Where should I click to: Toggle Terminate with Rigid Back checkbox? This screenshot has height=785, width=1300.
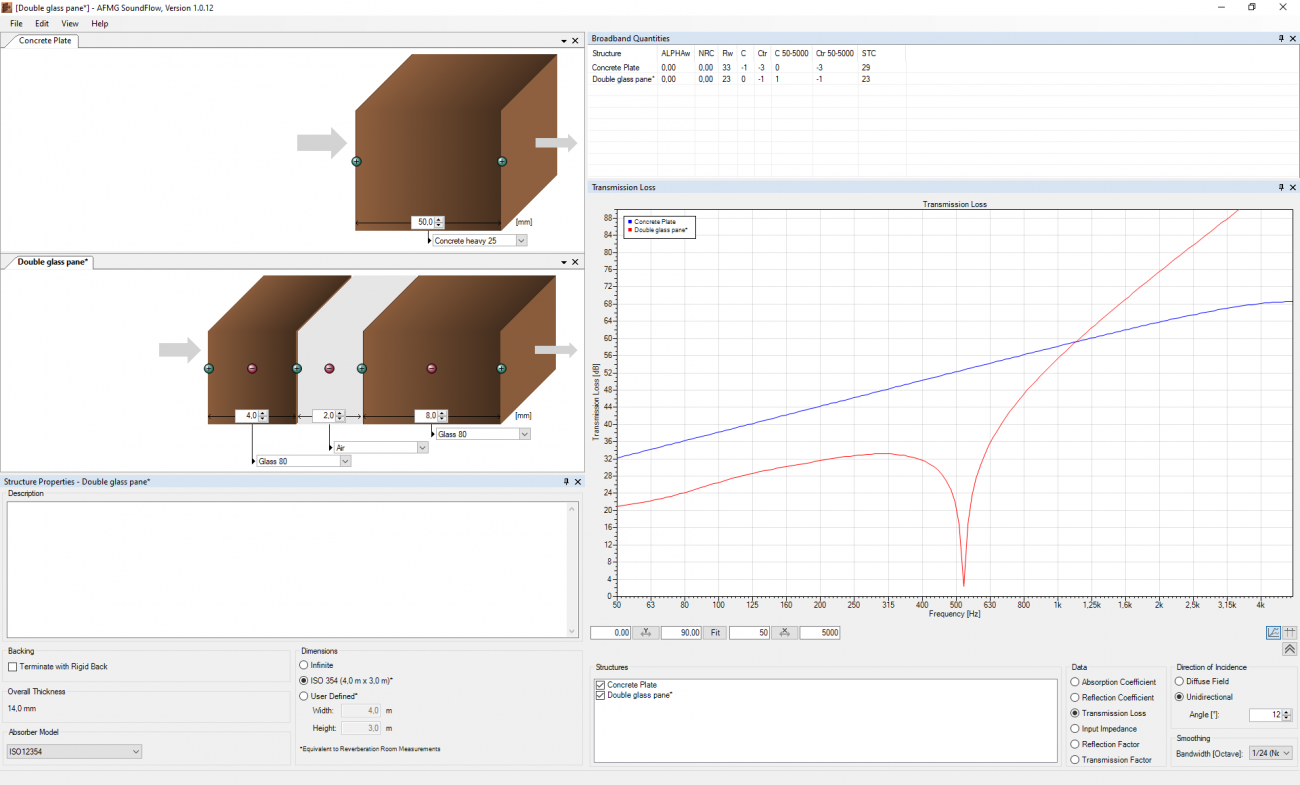coord(12,666)
